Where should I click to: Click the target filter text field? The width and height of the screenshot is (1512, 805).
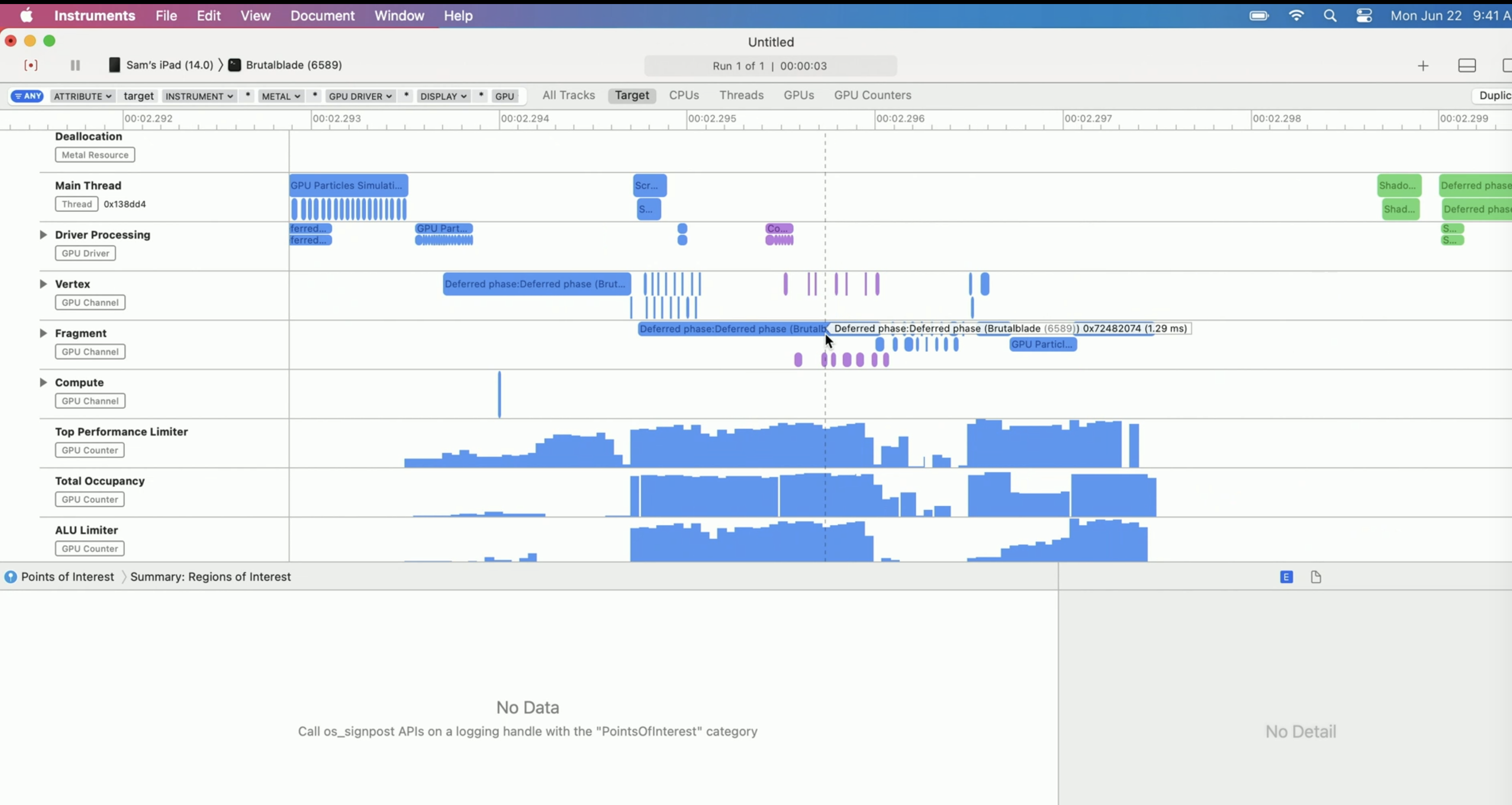[139, 96]
